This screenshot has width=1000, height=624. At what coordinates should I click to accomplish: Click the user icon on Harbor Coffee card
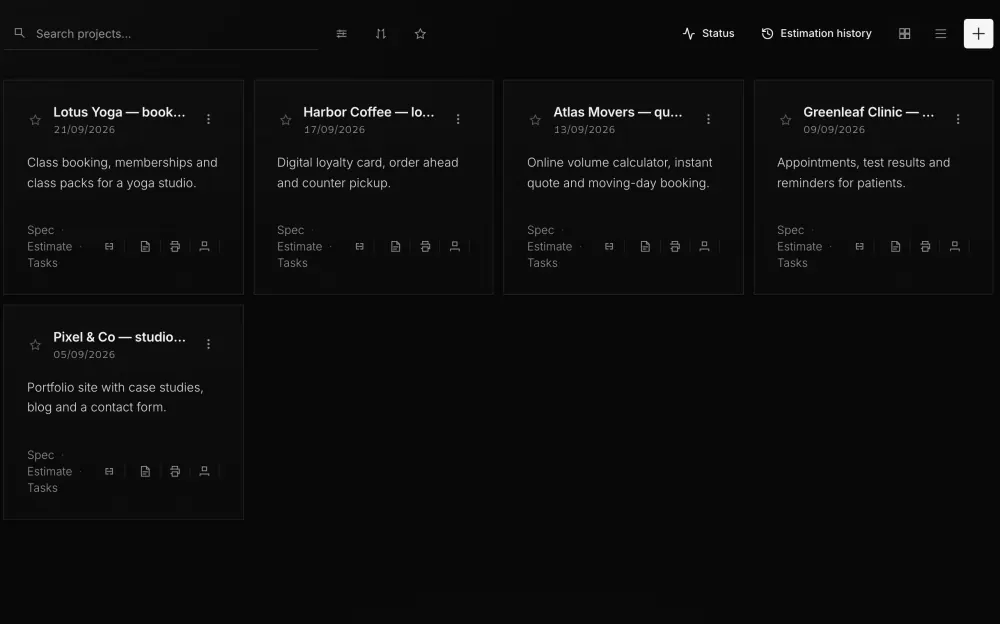pyautogui.click(x=455, y=246)
